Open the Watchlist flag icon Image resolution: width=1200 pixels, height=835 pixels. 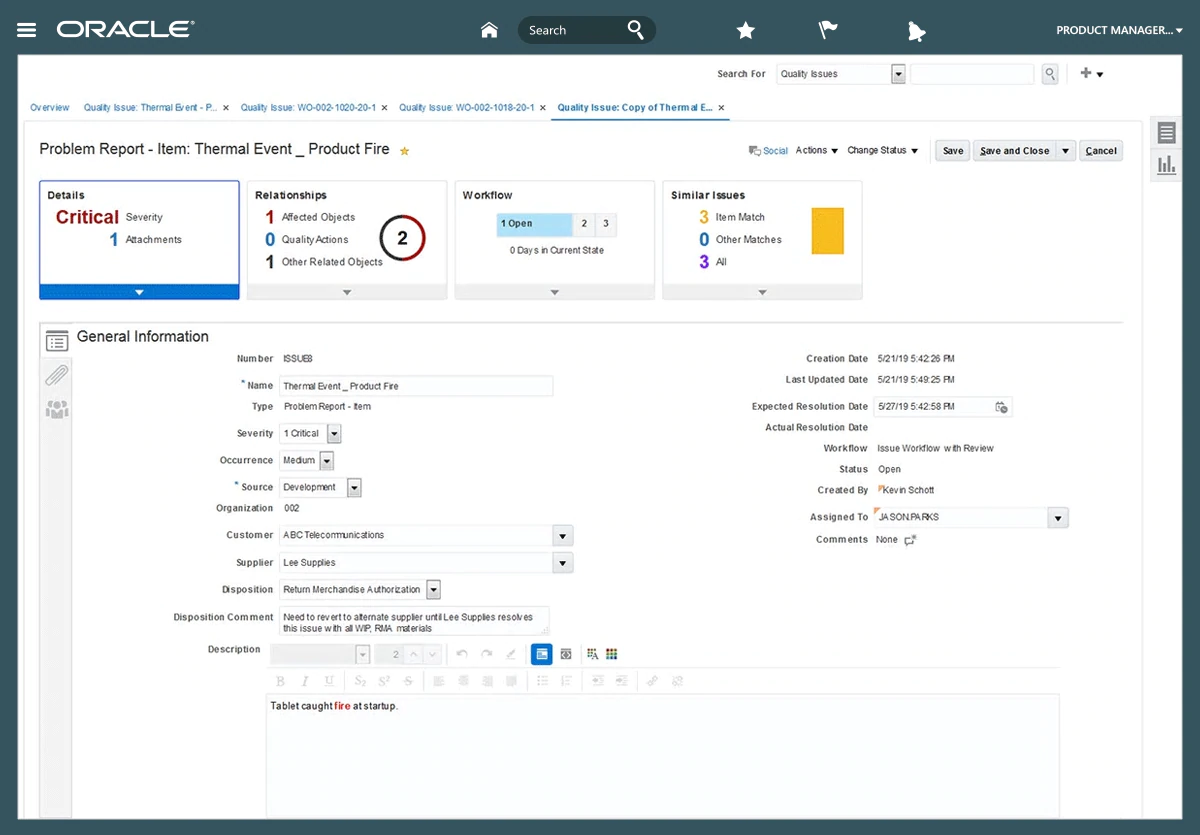(828, 30)
